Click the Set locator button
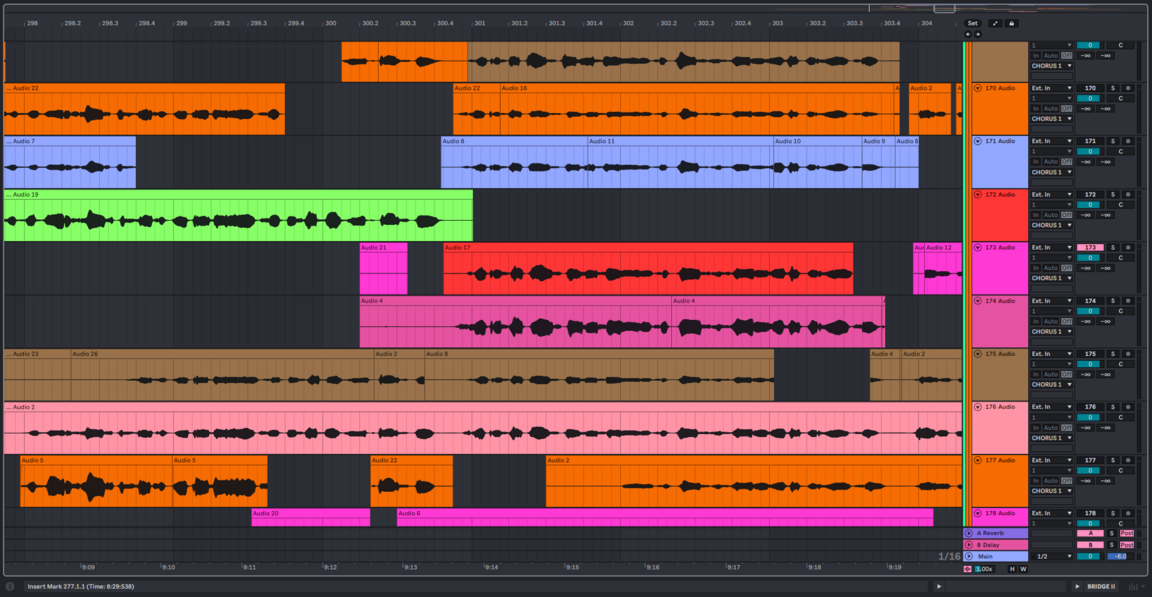 point(973,23)
